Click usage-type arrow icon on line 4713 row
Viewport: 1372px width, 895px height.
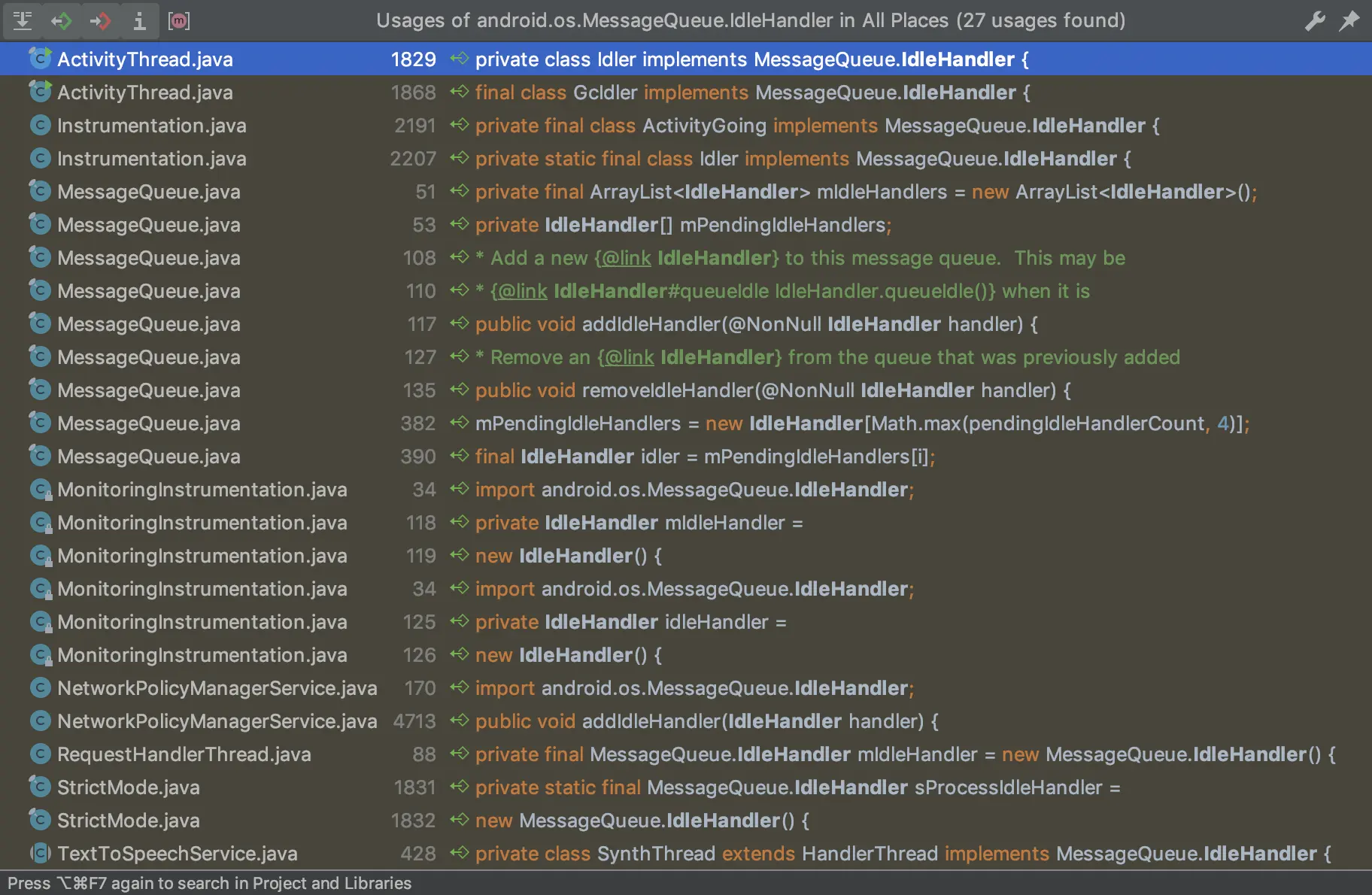tap(460, 721)
